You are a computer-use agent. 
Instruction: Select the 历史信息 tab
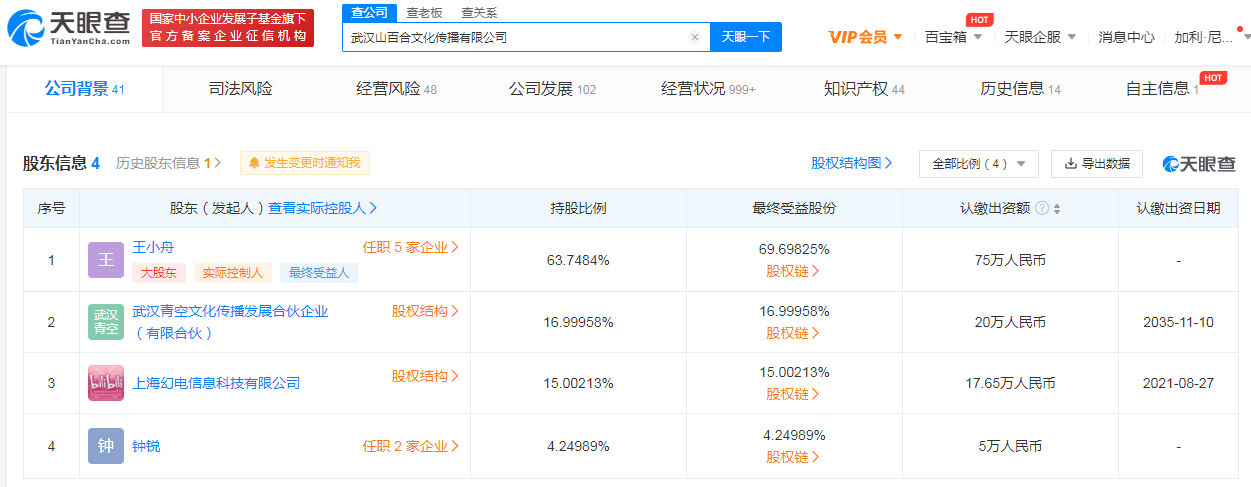(x=1020, y=89)
